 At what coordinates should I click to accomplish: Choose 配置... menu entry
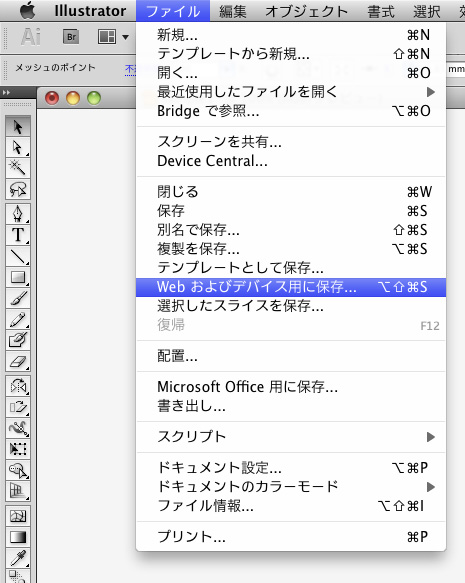point(291,356)
